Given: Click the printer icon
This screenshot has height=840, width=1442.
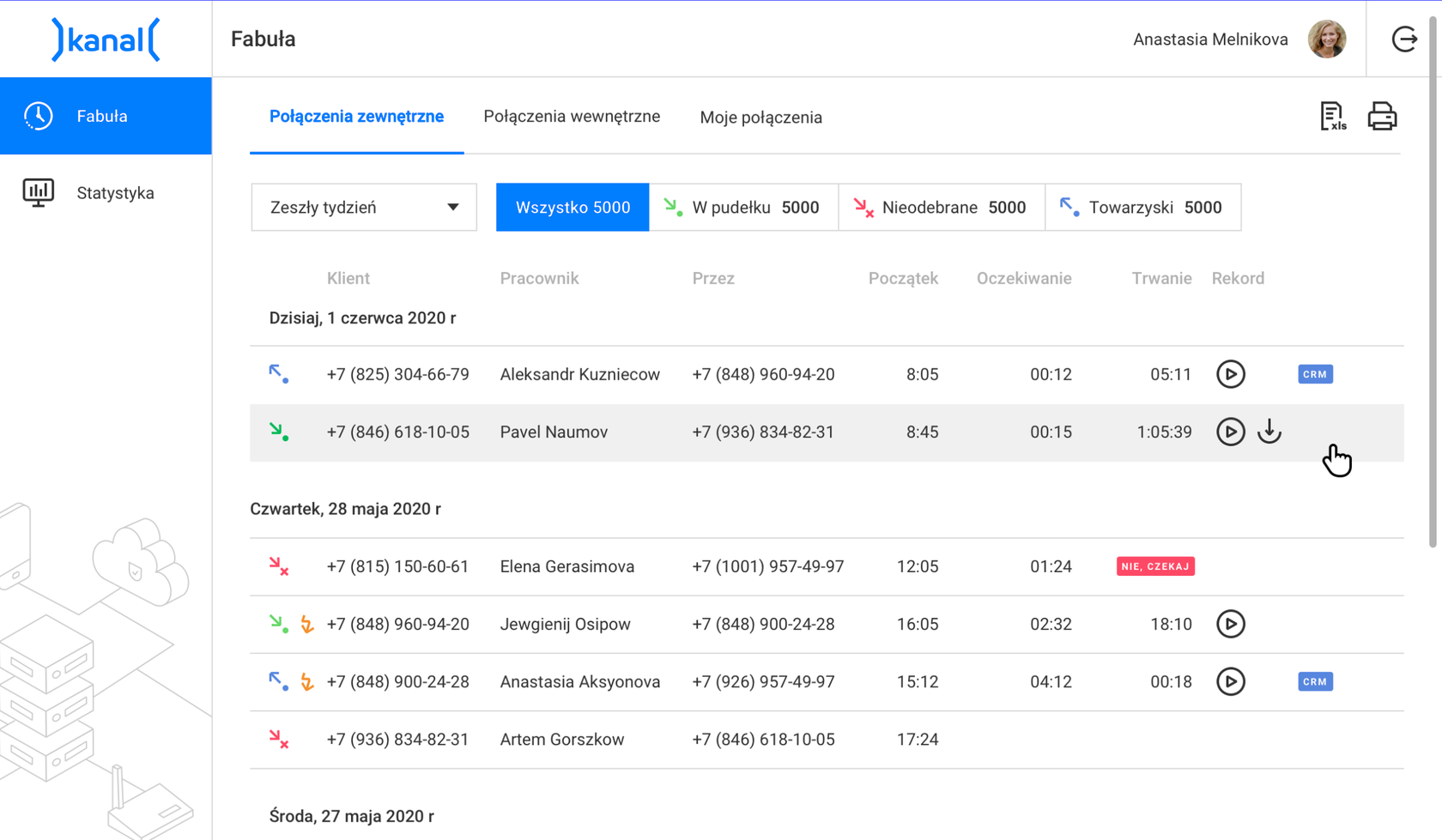Looking at the screenshot, I should [x=1382, y=116].
